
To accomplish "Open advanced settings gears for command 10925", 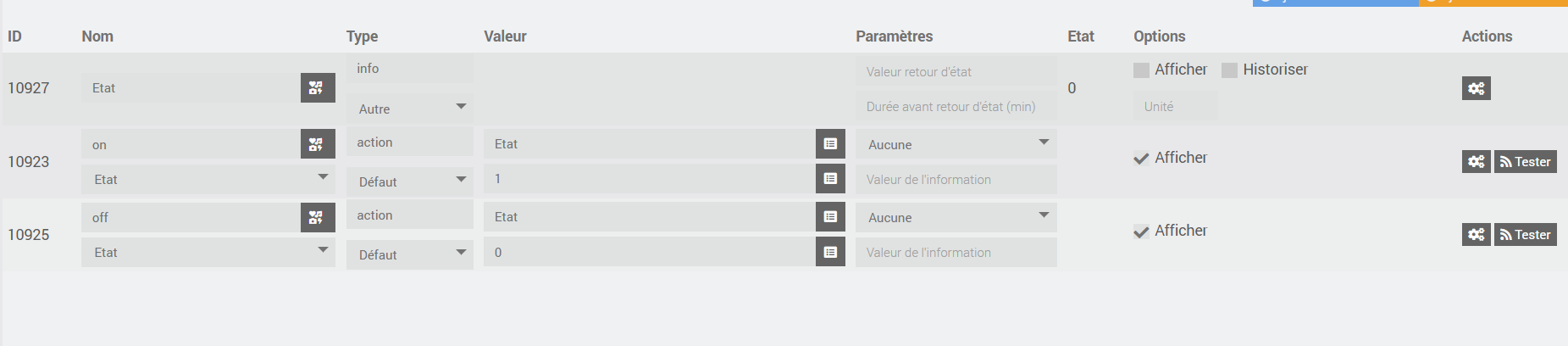I will 1476,234.
